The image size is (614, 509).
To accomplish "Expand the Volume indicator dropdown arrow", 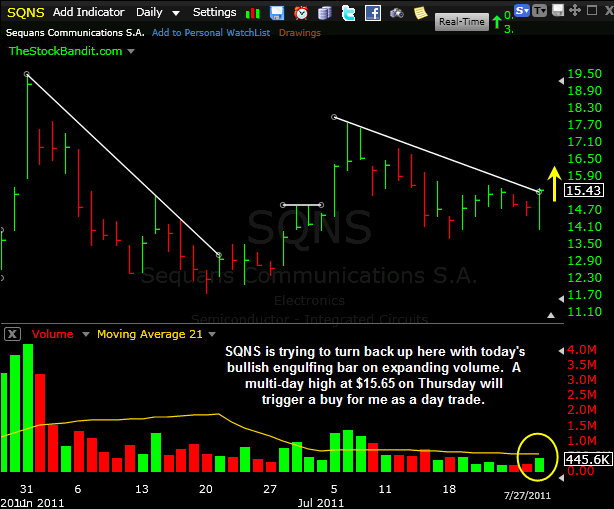I will (x=86, y=334).
